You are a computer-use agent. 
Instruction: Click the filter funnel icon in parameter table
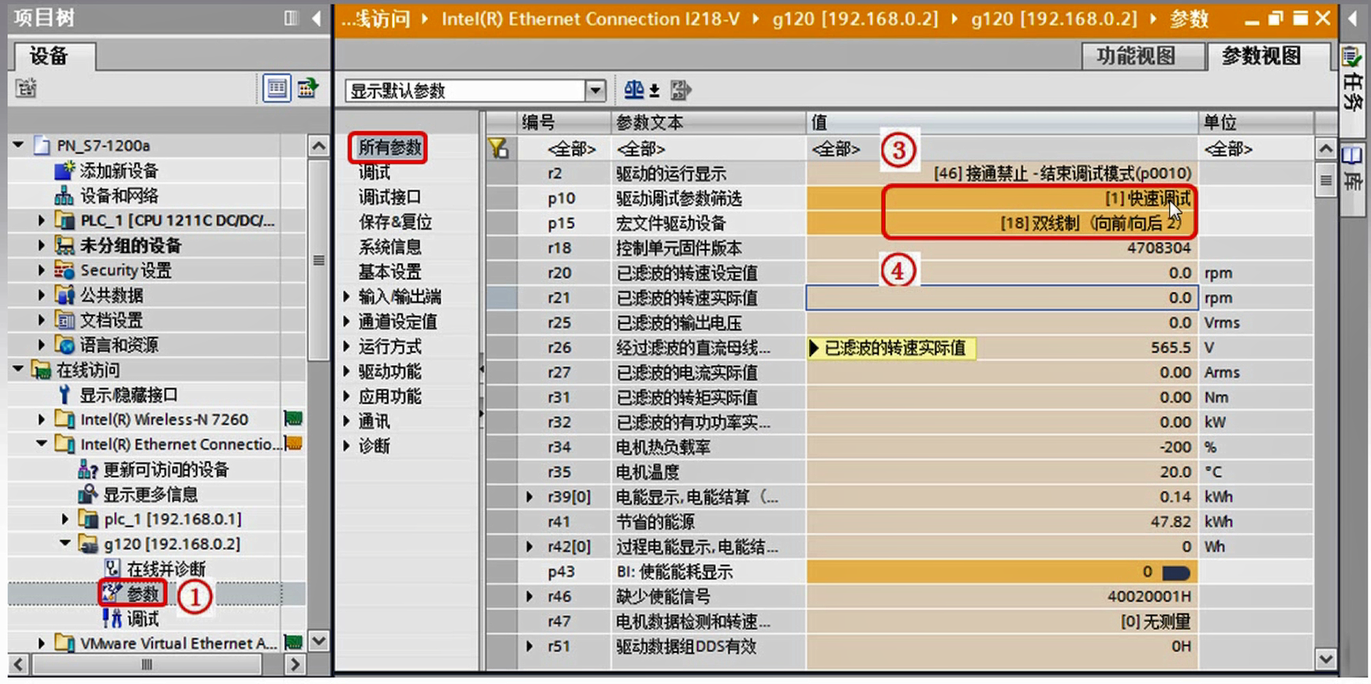pyautogui.click(x=498, y=149)
